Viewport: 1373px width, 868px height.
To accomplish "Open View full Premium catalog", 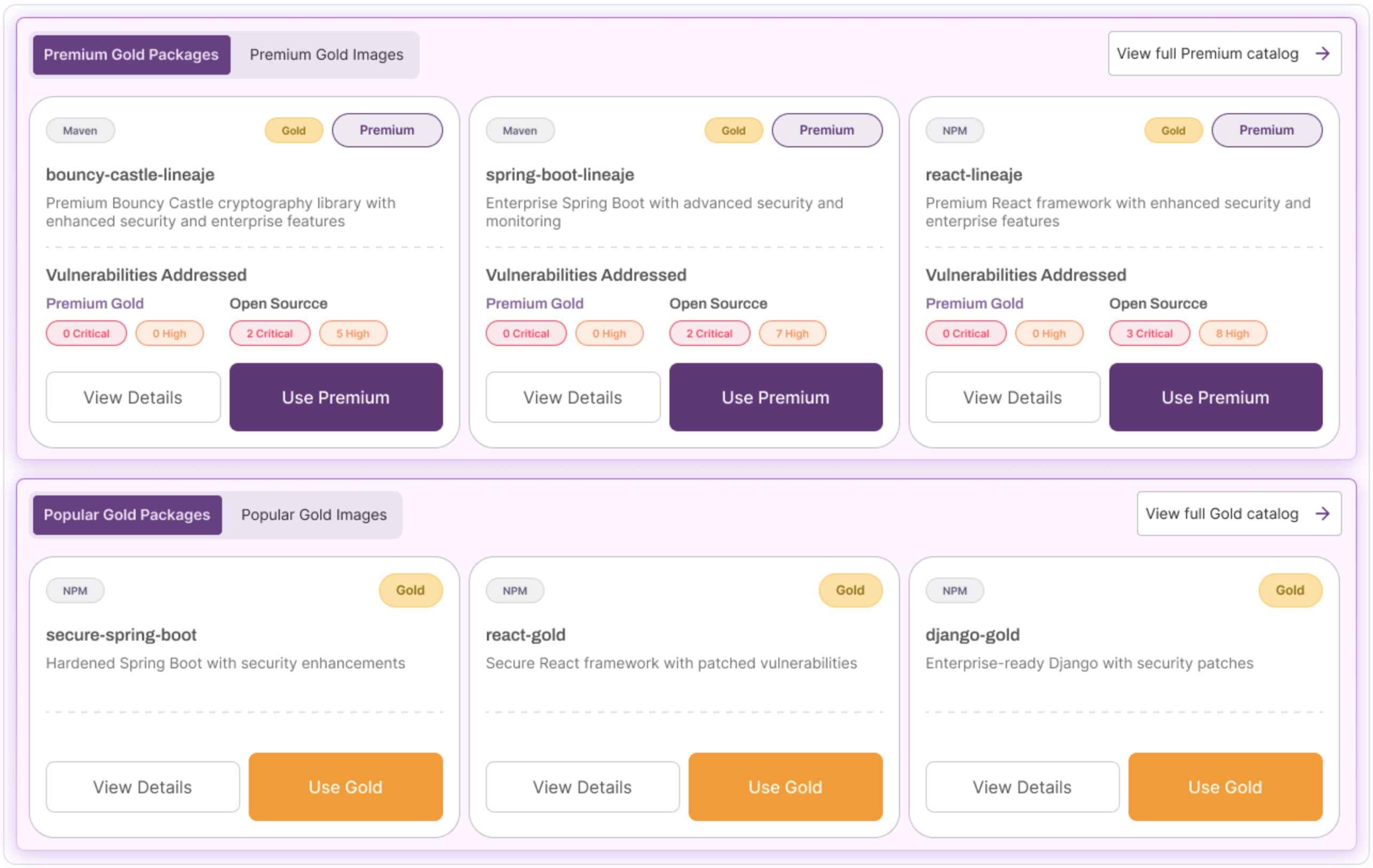I will tap(1206, 53).
